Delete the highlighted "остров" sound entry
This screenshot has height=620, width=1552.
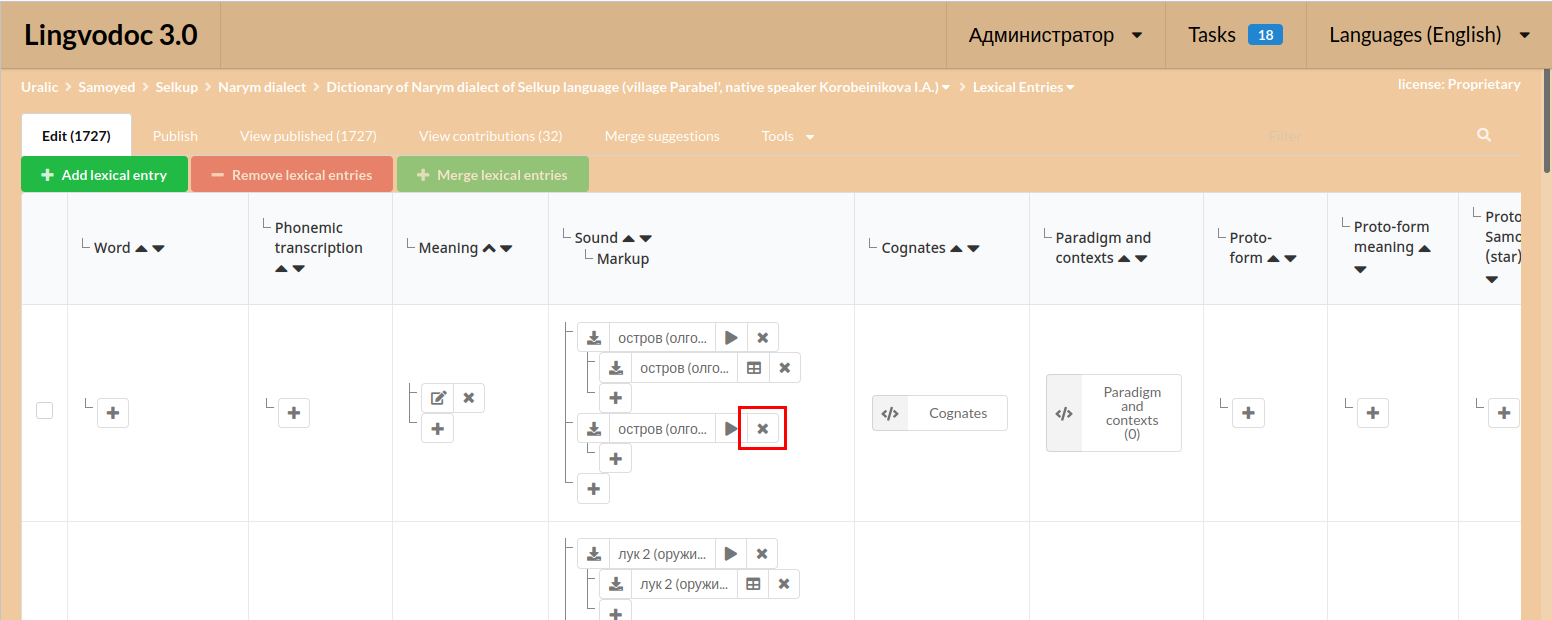click(762, 428)
